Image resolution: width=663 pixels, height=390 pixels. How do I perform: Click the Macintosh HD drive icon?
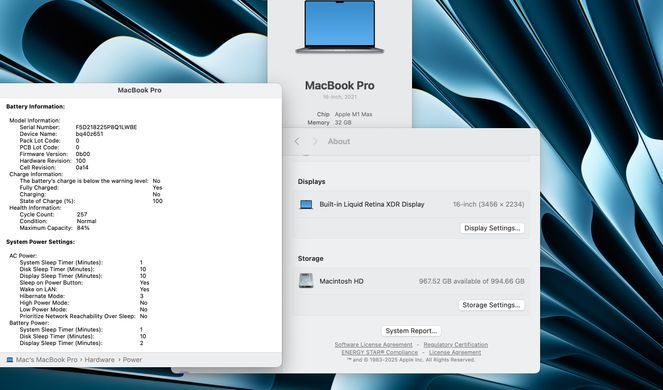(306, 281)
